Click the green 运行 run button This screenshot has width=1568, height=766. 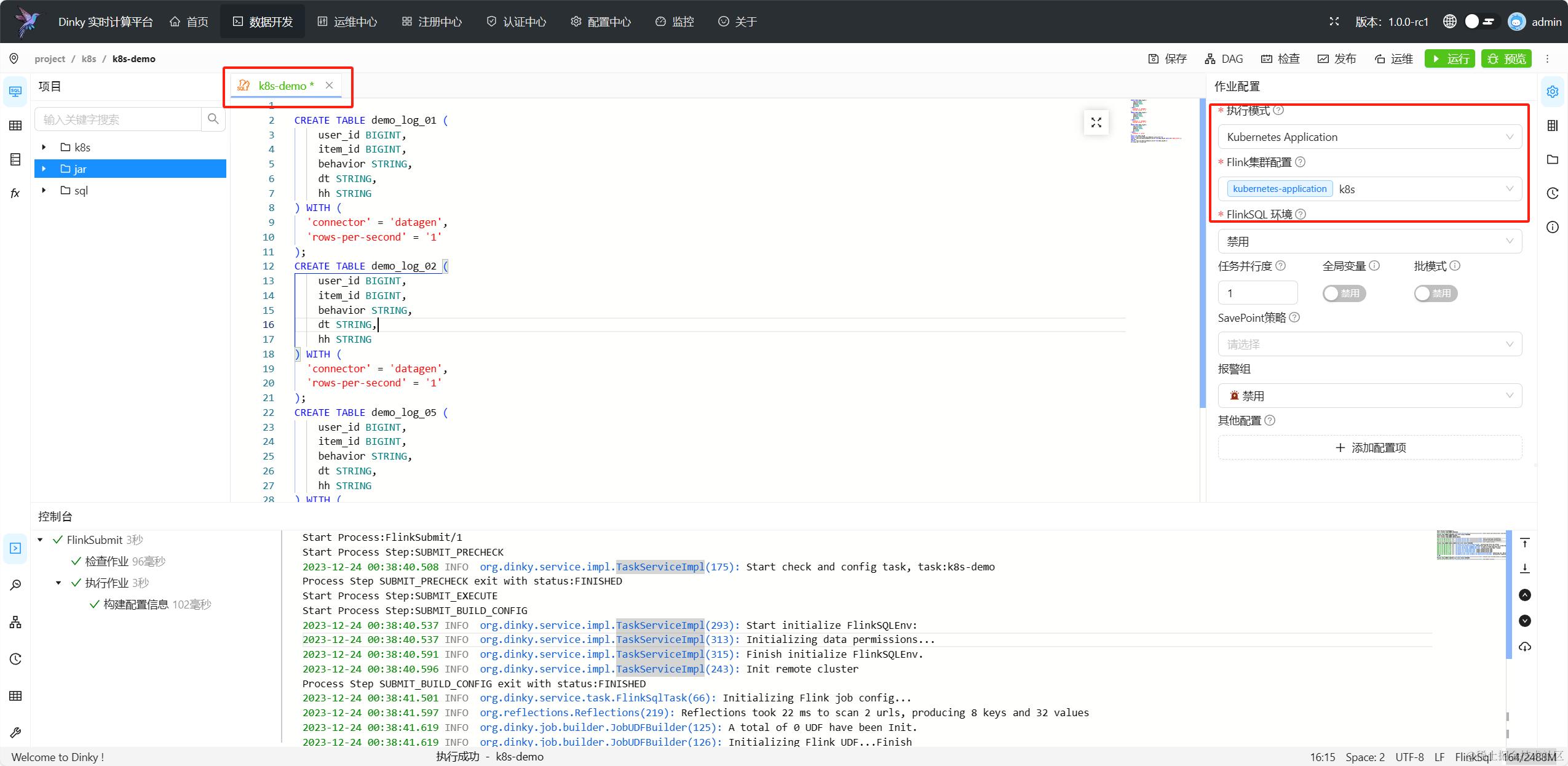coord(1450,58)
